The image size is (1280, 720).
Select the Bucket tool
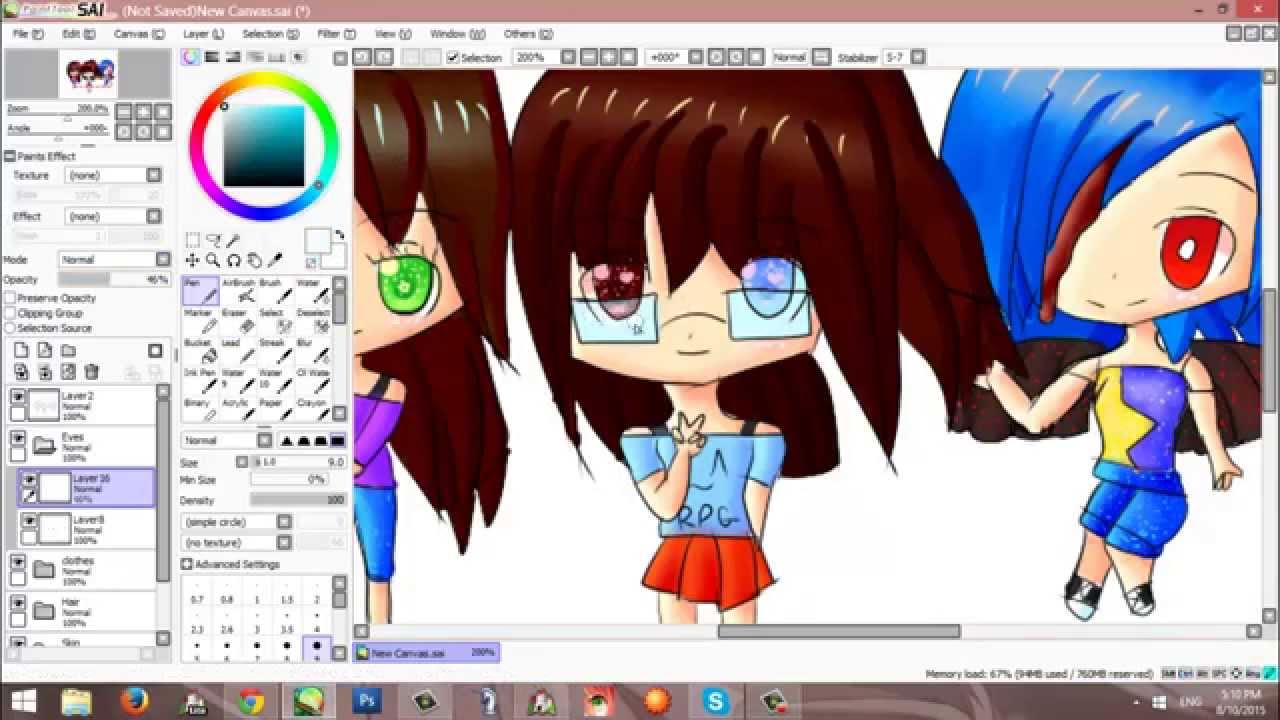(201, 351)
